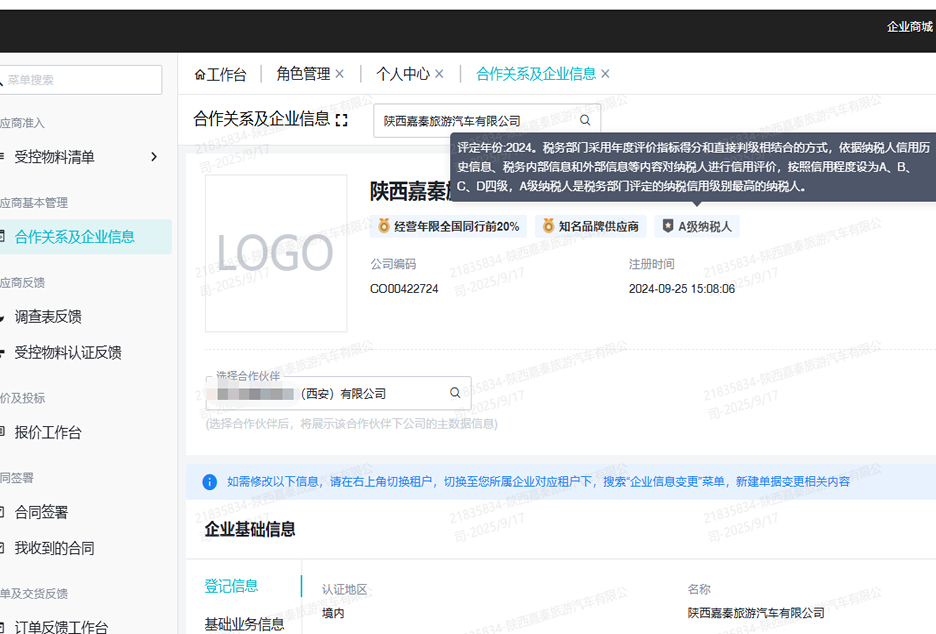Viewport: 936px width, 634px height.
Task: Click the info icon in the blue notice banner
Action: (x=209, y=482)
